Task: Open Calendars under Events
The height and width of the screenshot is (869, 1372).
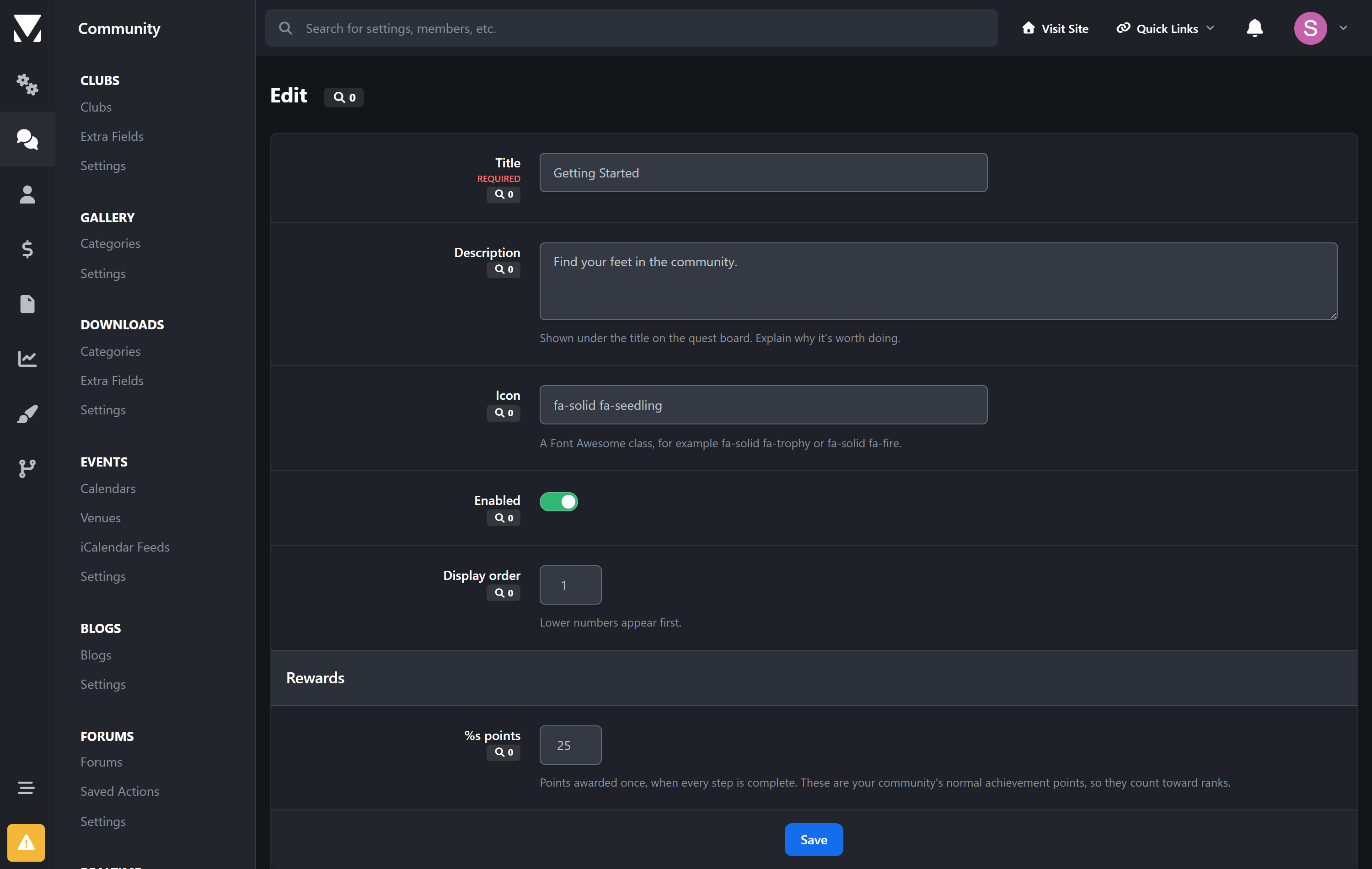Action: pos(108,488)
